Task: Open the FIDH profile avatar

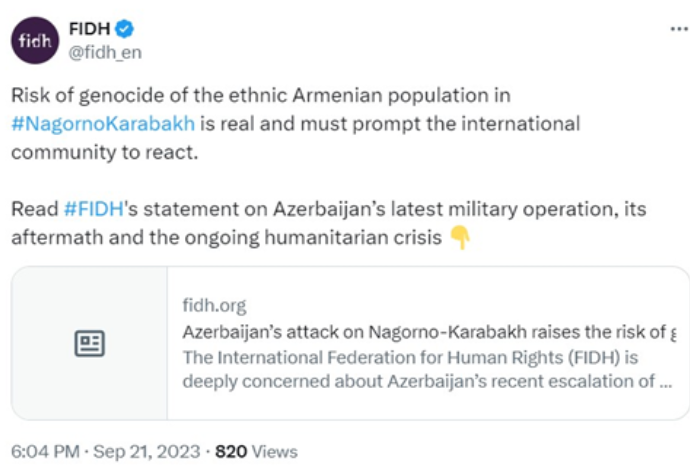Action: point(35,40)
